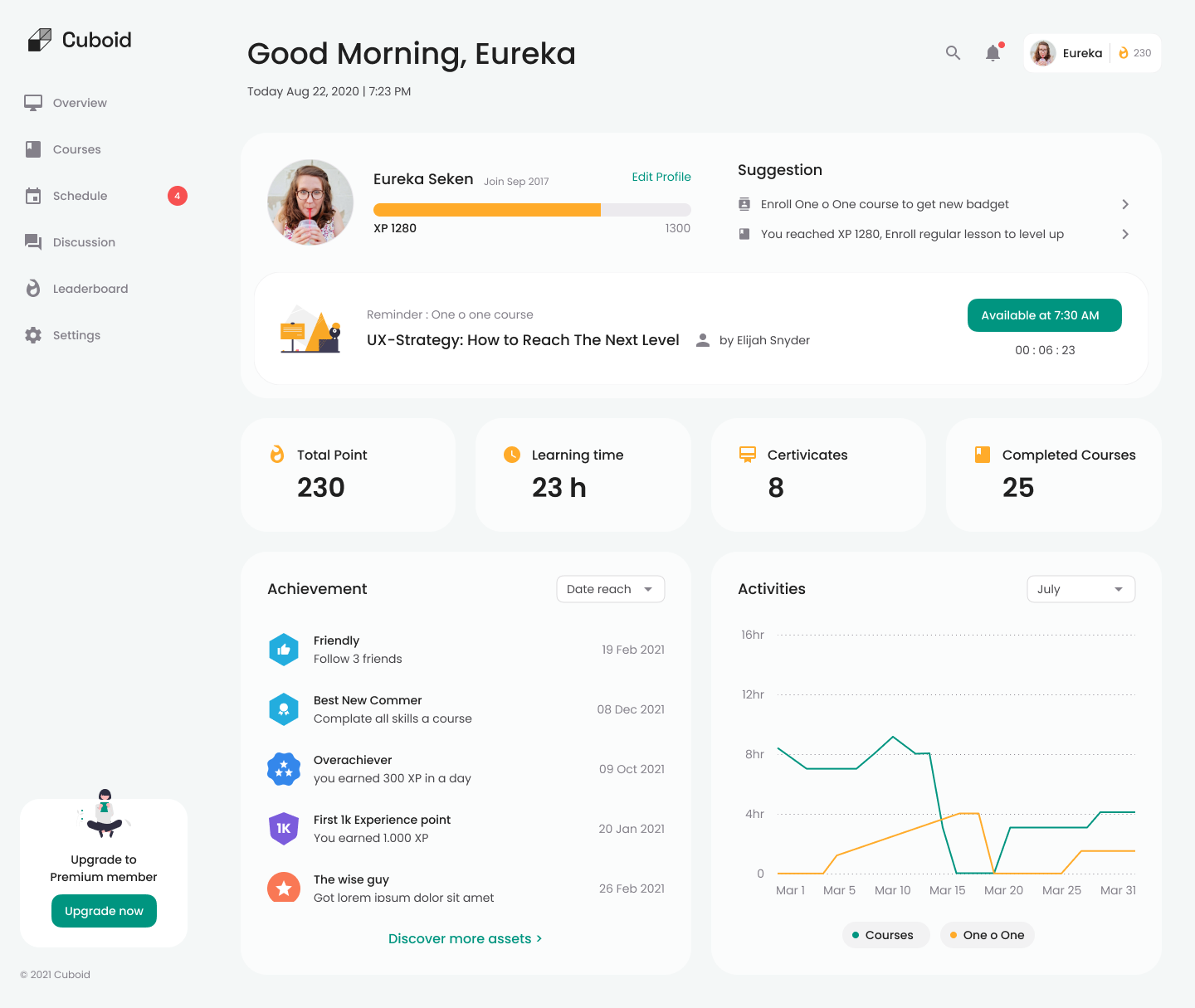This screenshot has height=1008, width=1195.
Task: Click the Edit Profile link
Action: tap(661, 177)
